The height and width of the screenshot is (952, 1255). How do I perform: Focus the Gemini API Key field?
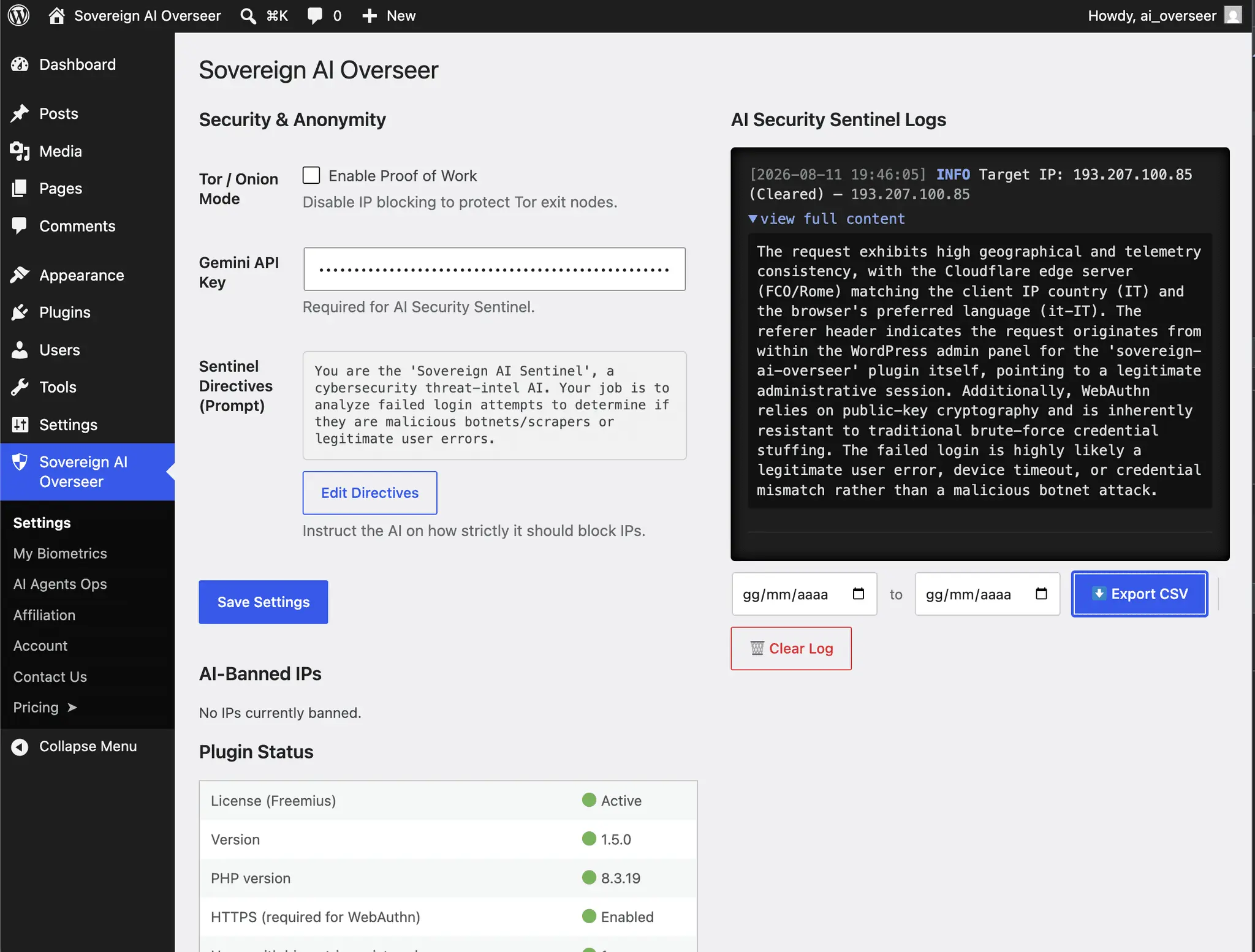pos(495,270)
